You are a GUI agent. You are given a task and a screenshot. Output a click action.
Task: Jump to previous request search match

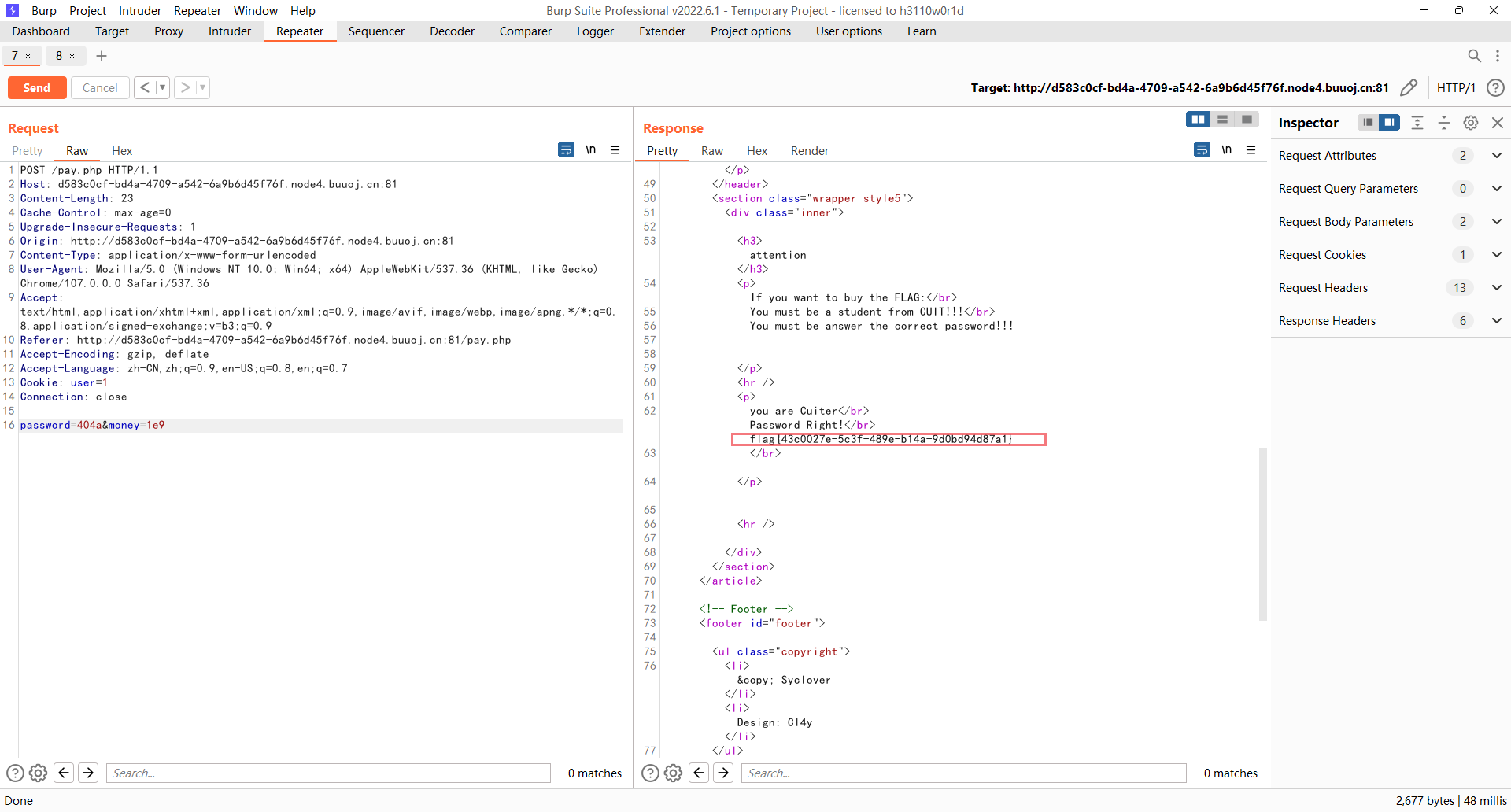64,773
